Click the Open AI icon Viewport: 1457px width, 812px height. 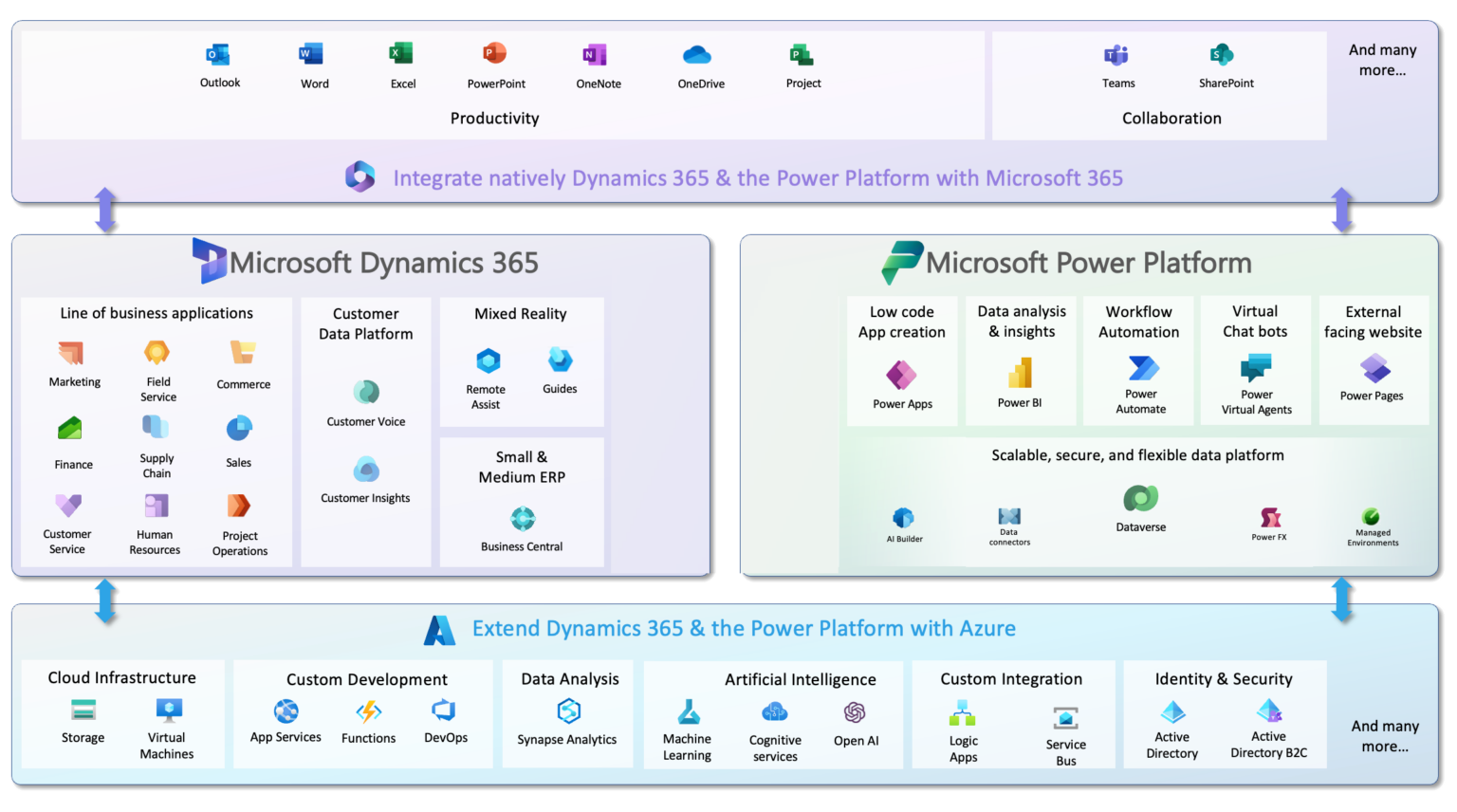pos(855,712)
